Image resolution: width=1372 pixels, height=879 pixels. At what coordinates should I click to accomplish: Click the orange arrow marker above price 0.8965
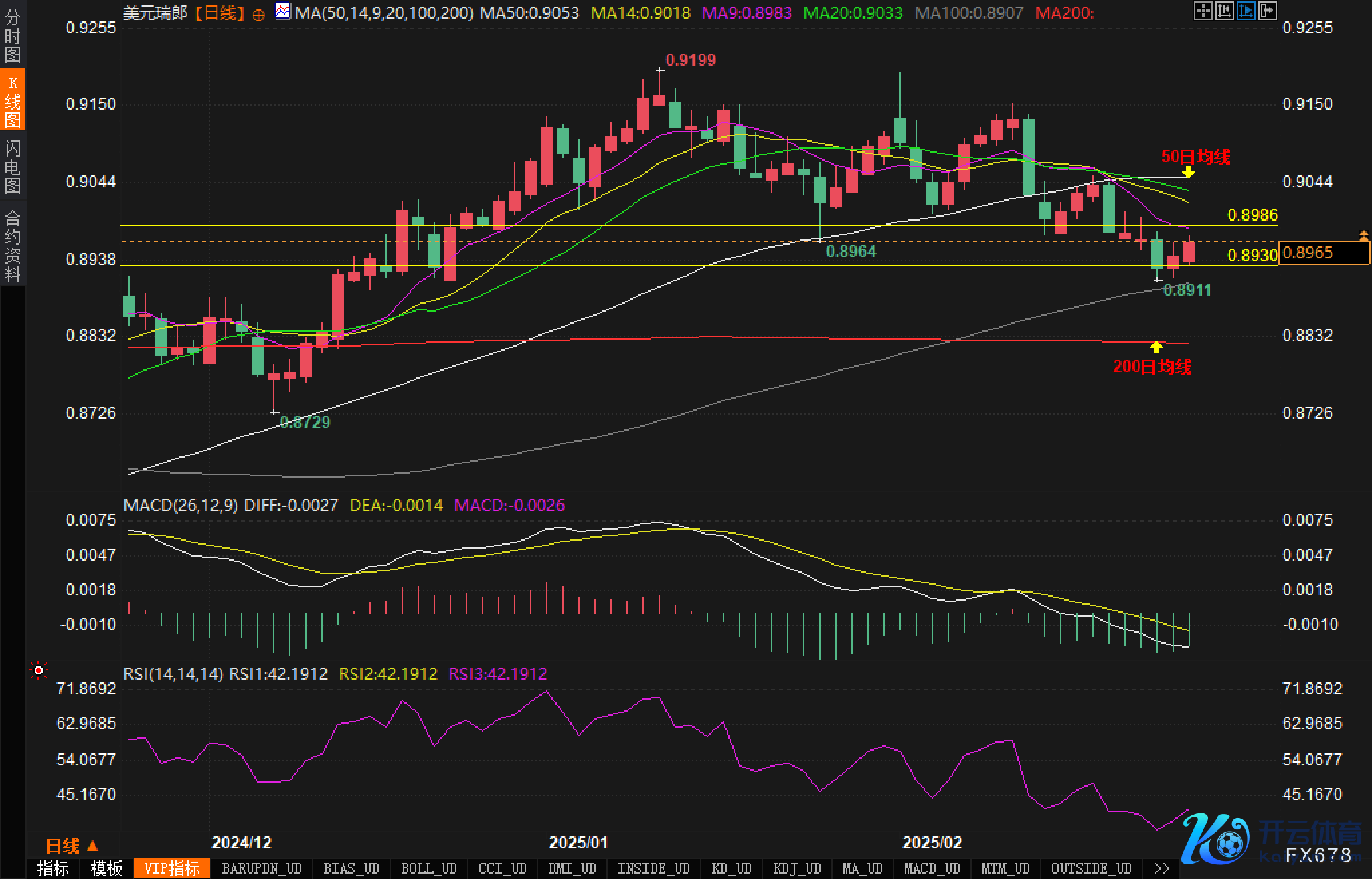1363,235
